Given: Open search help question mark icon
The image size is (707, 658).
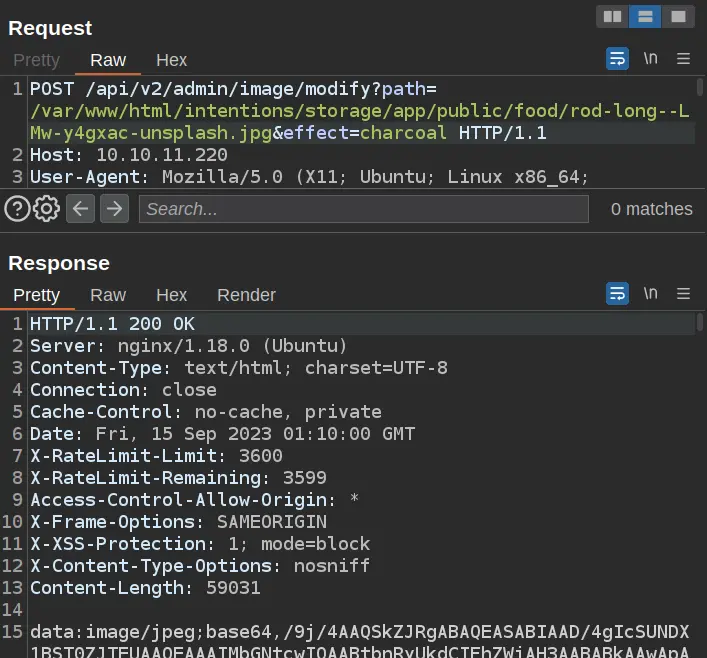Looking at the screenshot, I should point(17,208).
